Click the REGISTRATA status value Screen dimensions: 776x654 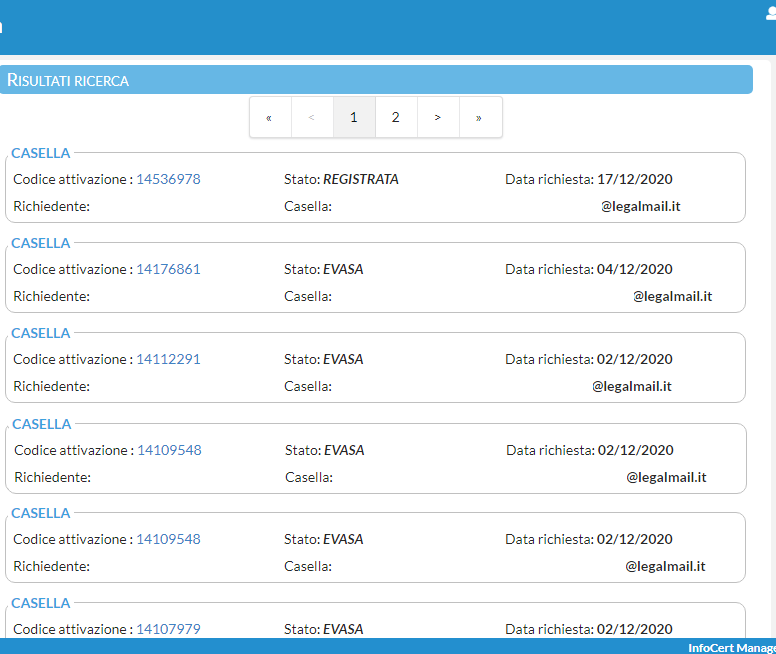[x=360, y=179]
